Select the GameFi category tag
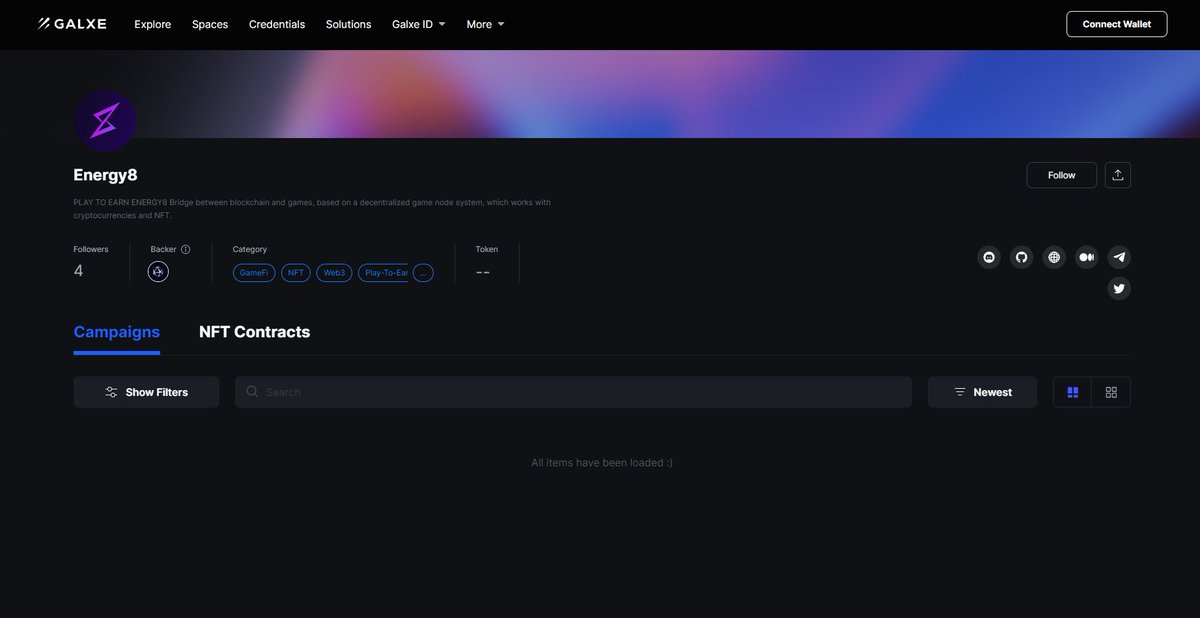 point(254,273)
